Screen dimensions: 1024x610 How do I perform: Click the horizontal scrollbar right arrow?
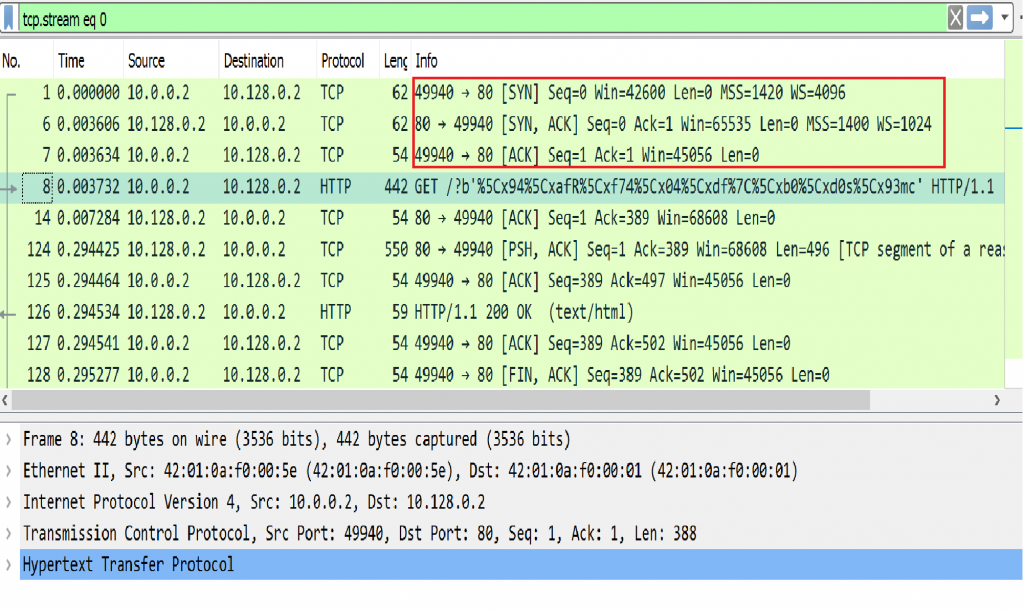coord(997,400)
